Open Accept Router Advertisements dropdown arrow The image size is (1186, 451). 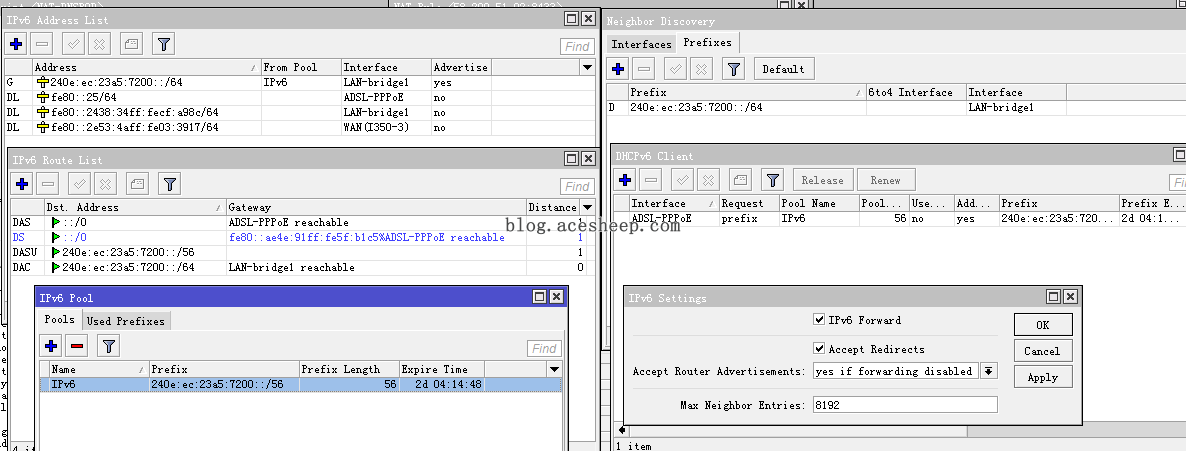(989, 371)
